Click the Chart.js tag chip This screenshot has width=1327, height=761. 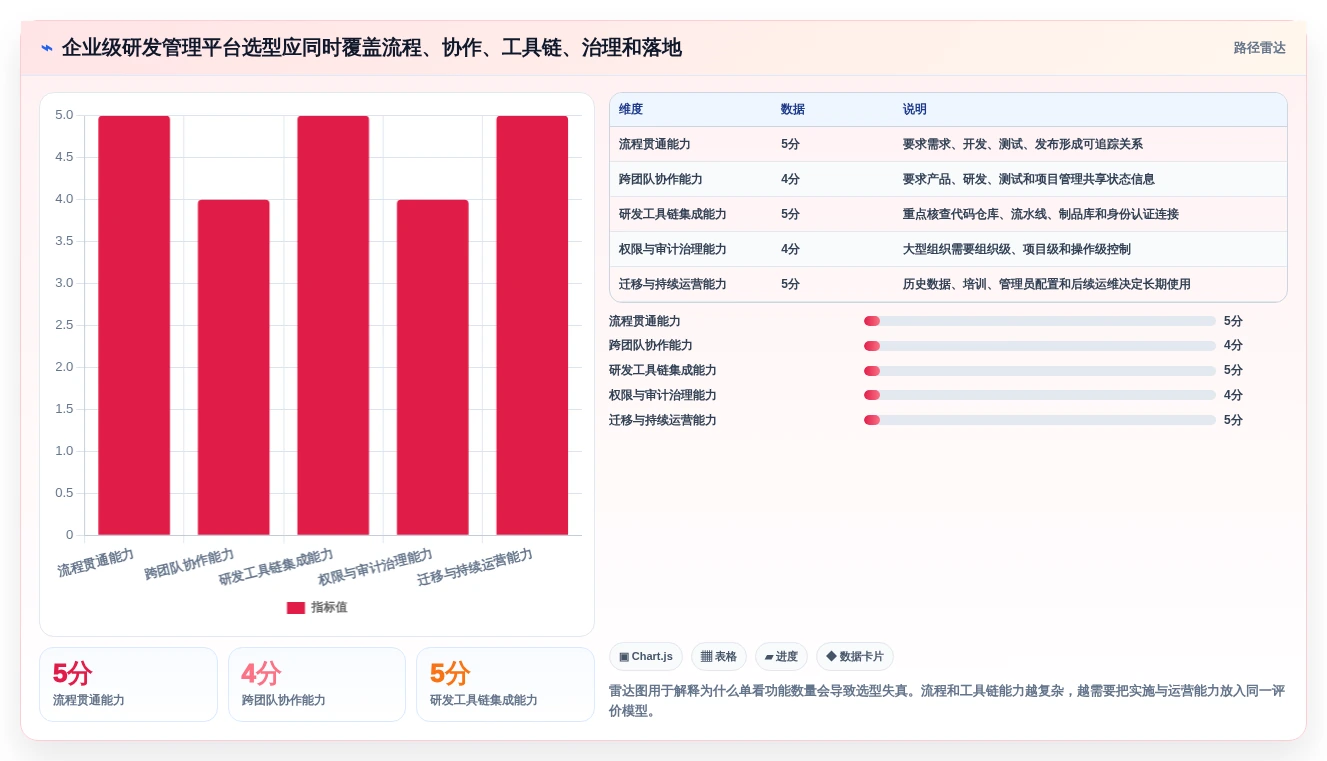click(646, 657)
